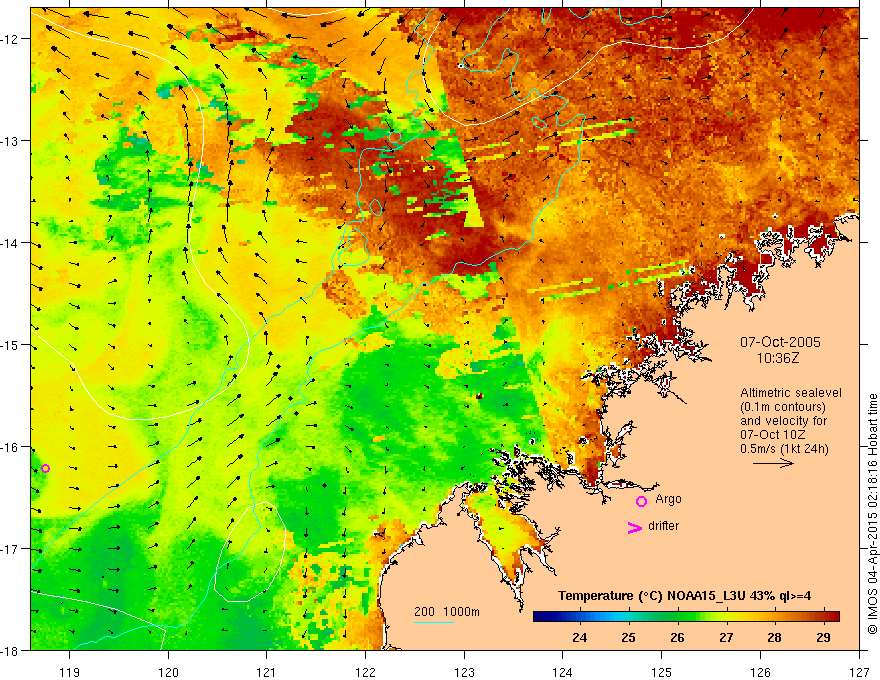Click the time '10:36Z' text

point(778,358)
